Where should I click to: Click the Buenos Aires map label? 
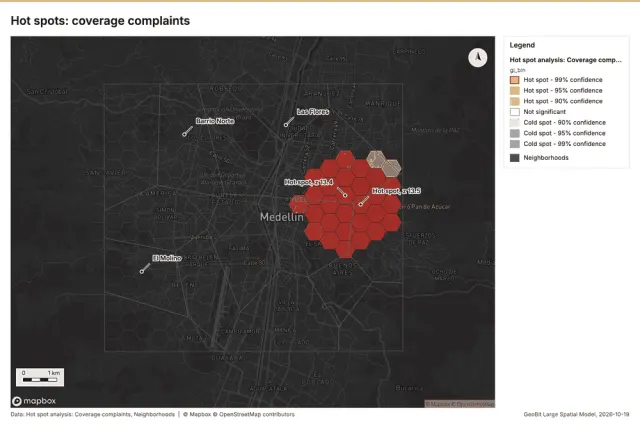pos(342,269)
